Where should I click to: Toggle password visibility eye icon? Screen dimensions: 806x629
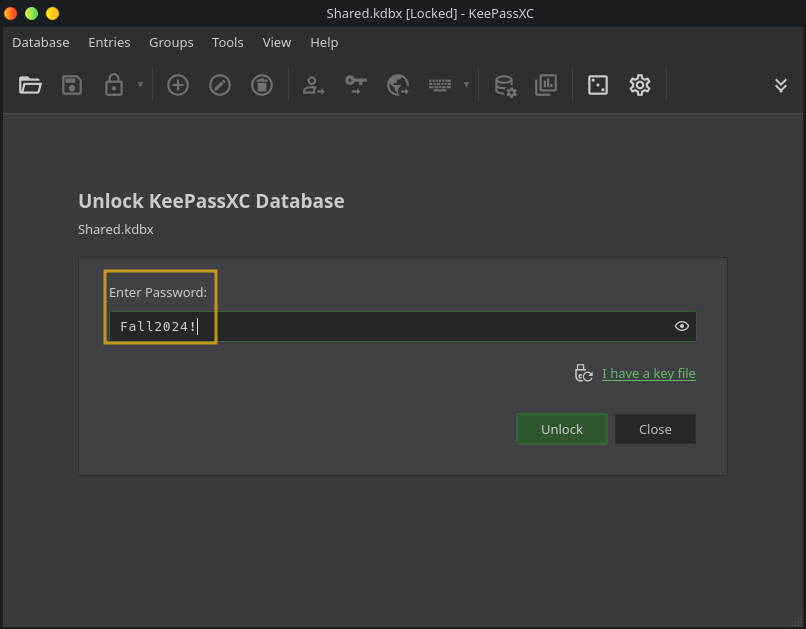click(x=682, y=326)
